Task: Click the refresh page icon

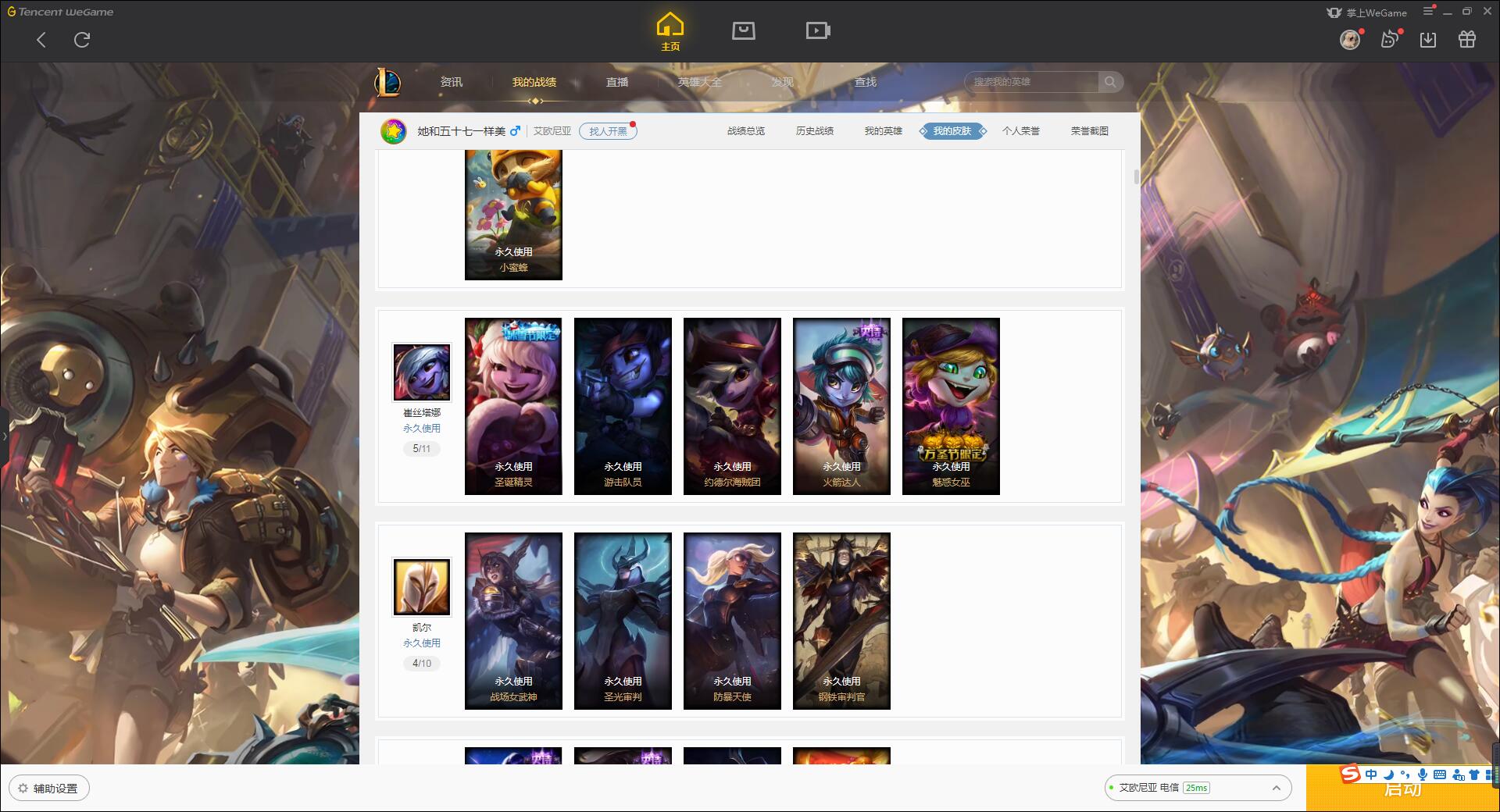Action: tap(82, 40)
